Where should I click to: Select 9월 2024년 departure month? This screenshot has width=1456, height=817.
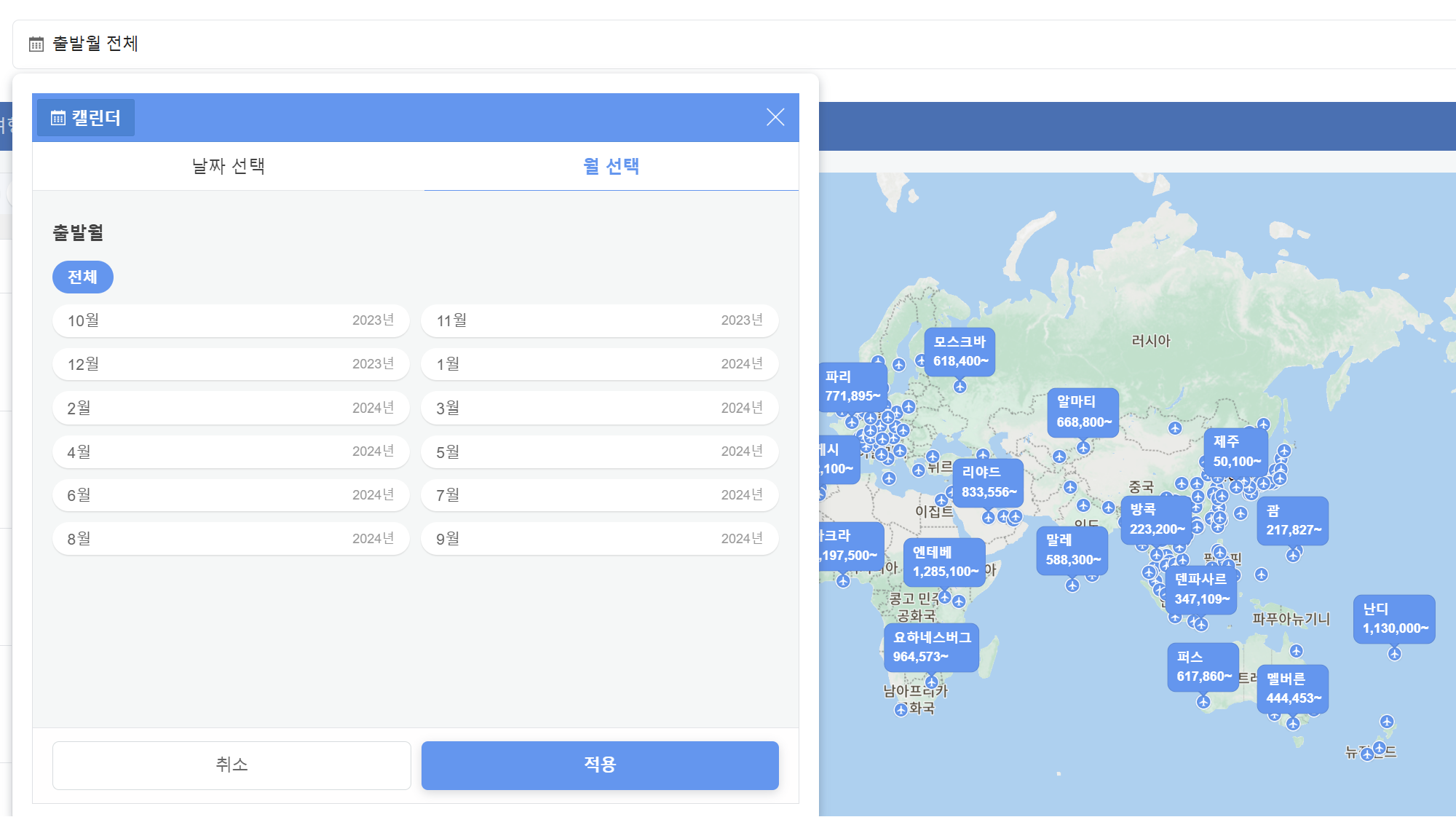point(599,539)
